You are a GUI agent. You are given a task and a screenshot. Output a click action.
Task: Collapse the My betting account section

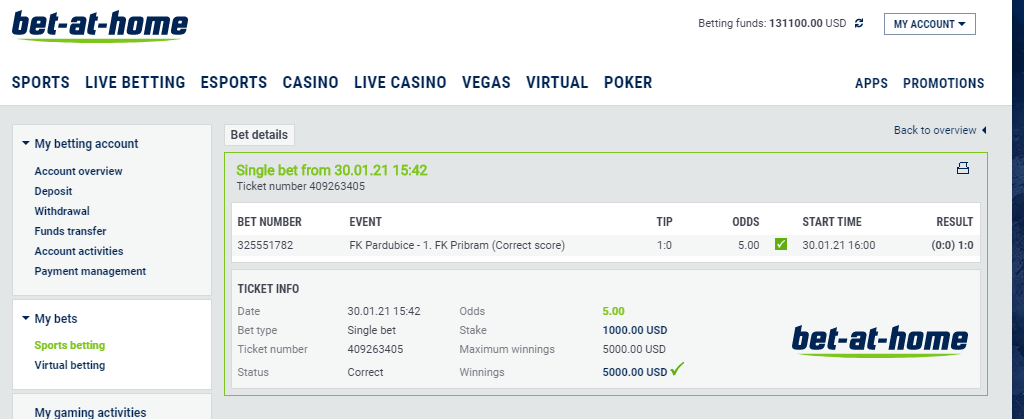tap(26, 144)
